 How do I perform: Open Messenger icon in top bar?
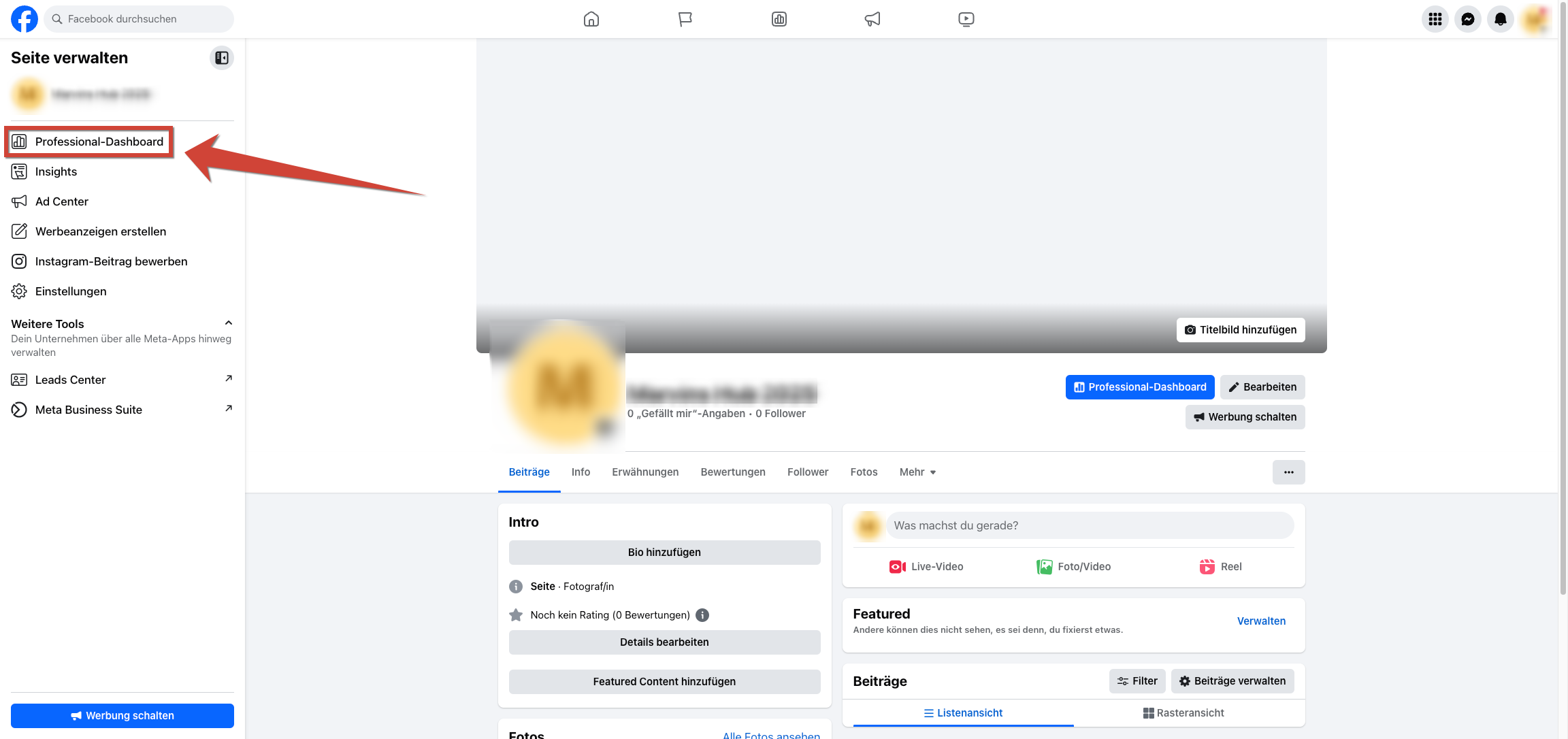[x=1467, y=19]
